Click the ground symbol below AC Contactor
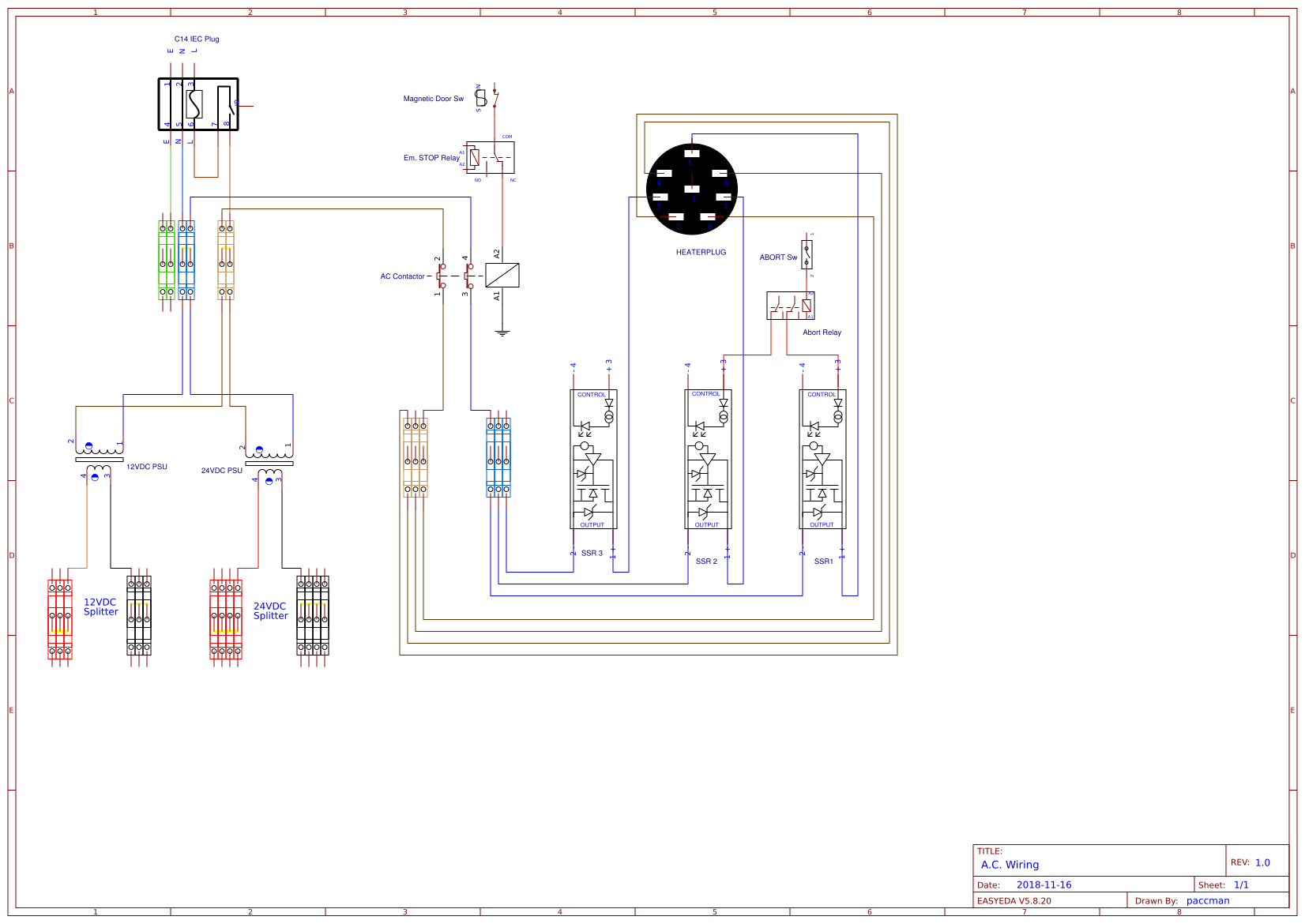The height and width of the screenshot is (924, 1305). [502, 332]
